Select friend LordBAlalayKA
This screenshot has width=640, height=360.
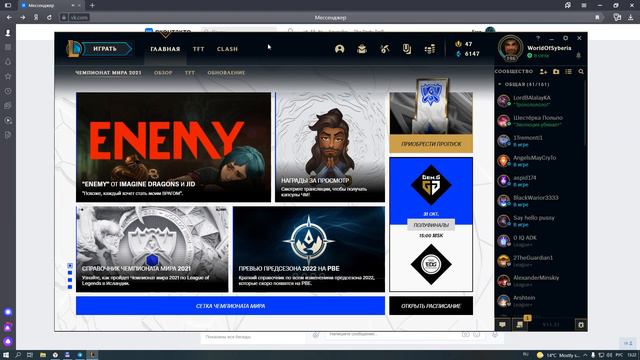click(540, 101)
